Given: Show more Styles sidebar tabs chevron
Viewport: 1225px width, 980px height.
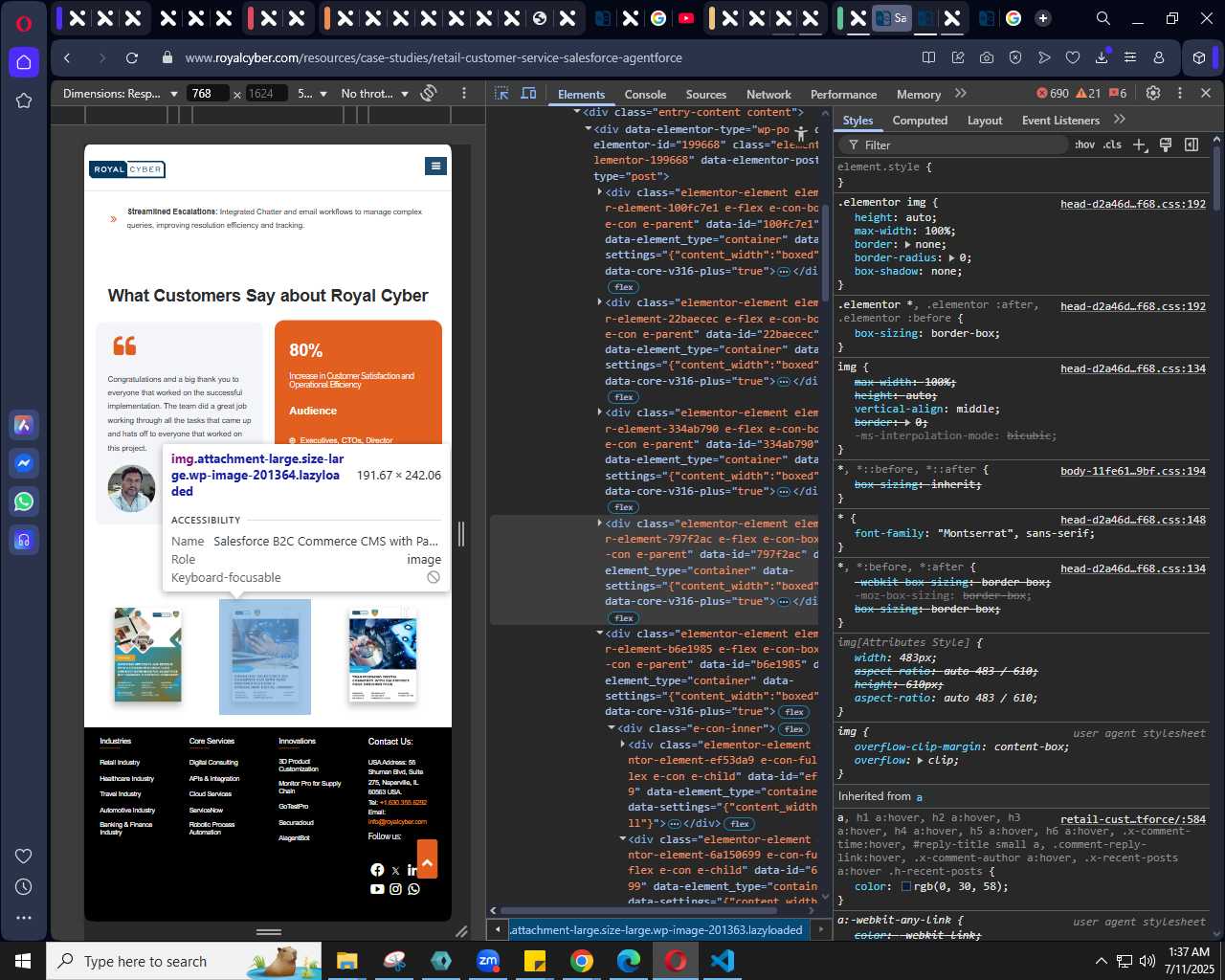Looking at the screenshot, I should tap(1120, 120).
